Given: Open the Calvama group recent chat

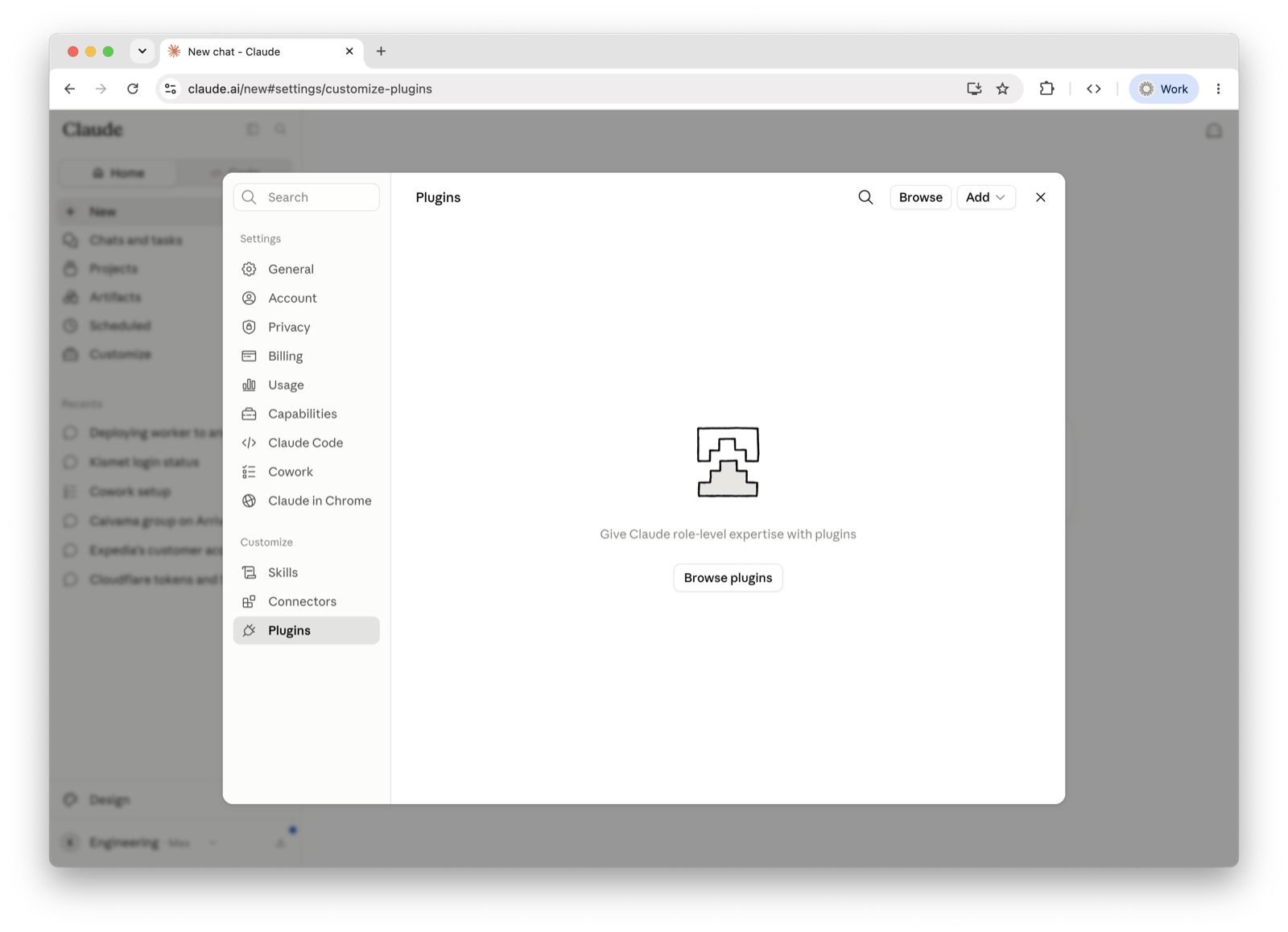Looking at the screenshot, I should pos(141,521).
